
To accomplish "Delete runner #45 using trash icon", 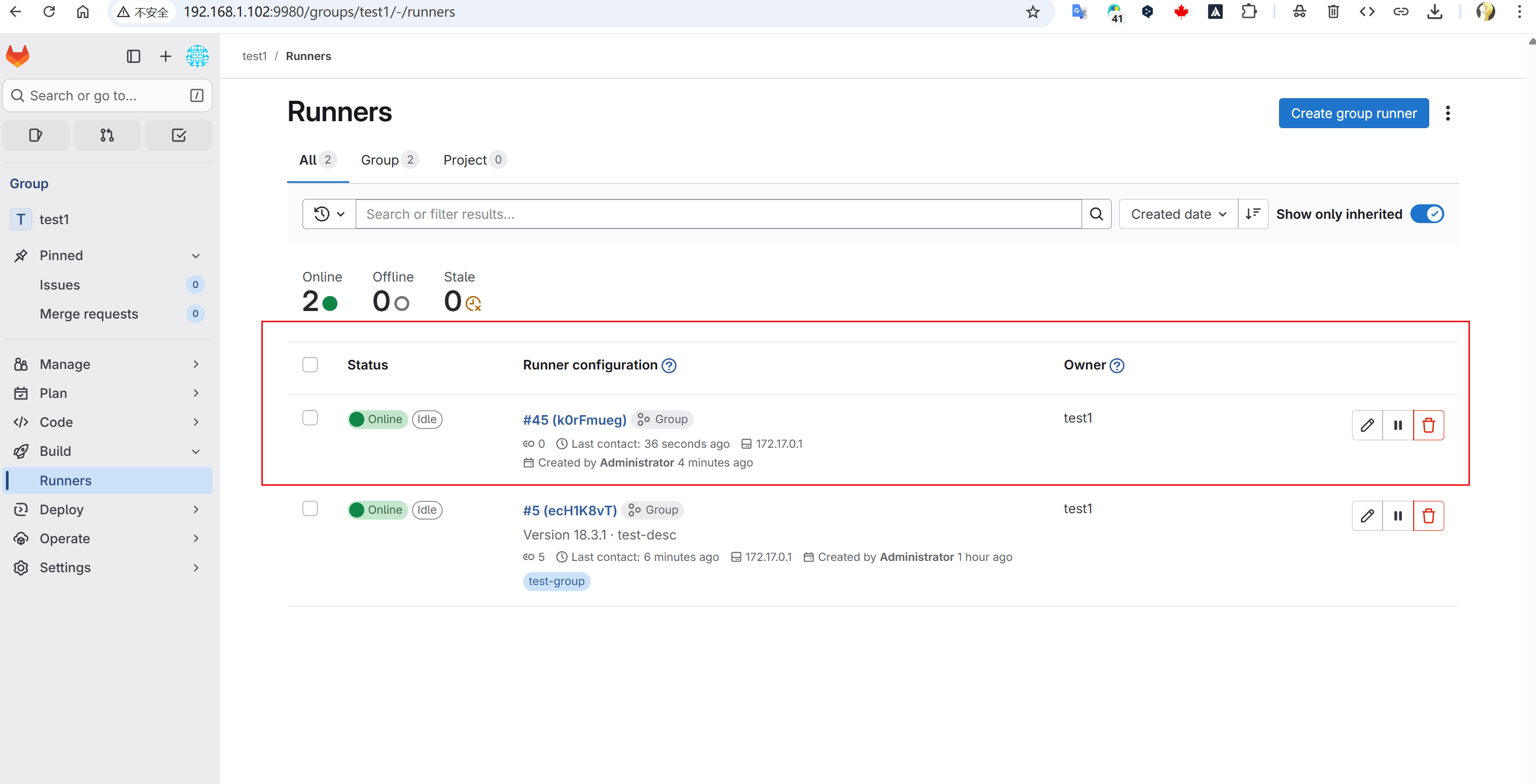I will [x=1428, y=425].
